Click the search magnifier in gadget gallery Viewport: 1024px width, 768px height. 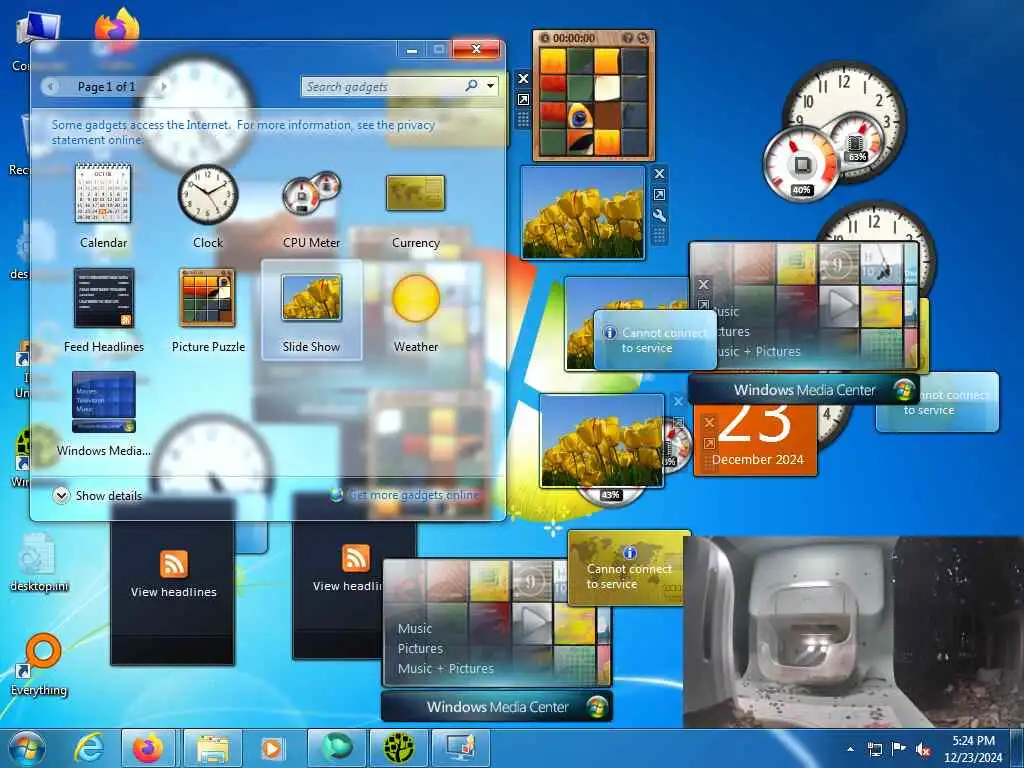point(472,86)
